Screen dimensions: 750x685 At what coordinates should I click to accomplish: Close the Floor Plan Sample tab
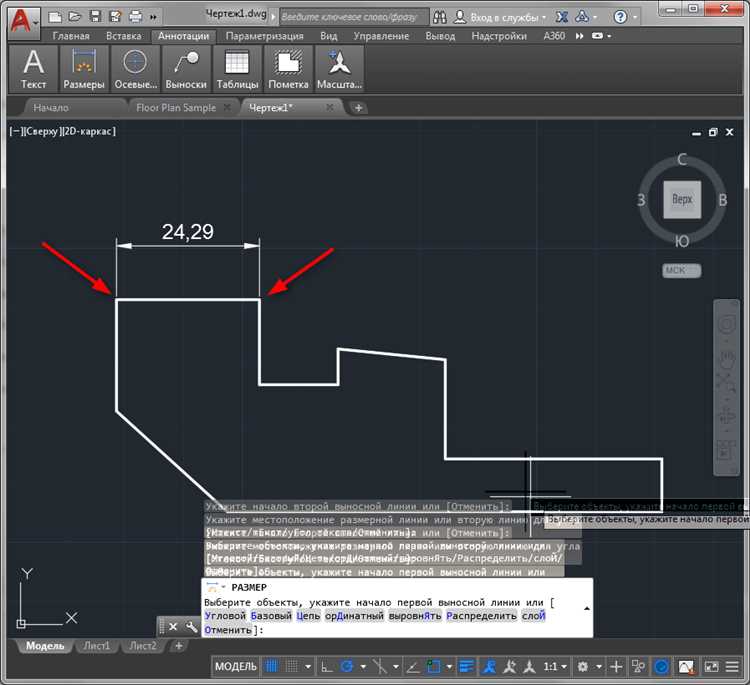point(228,107)
